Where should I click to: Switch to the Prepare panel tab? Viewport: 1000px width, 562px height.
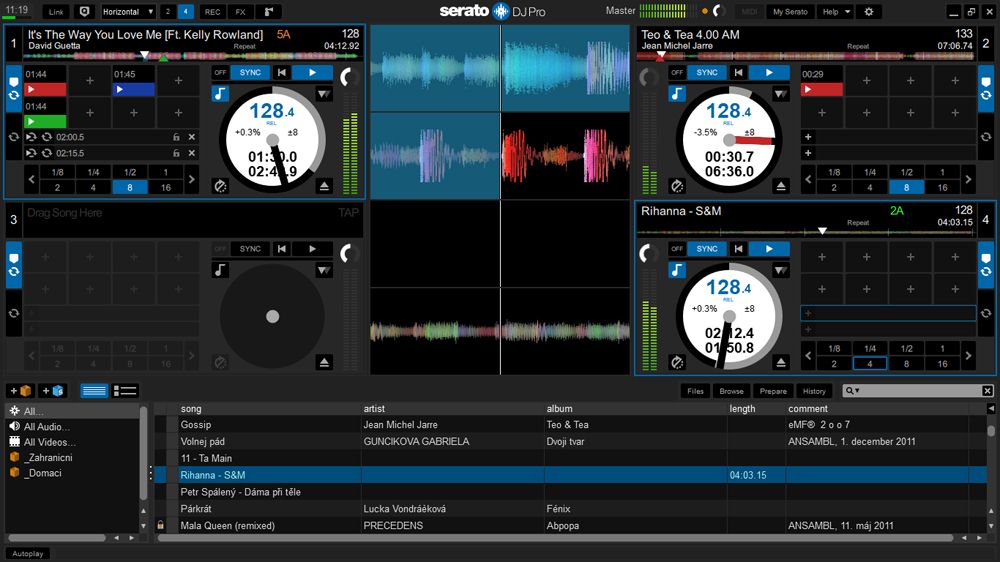[x=773, y=391]
